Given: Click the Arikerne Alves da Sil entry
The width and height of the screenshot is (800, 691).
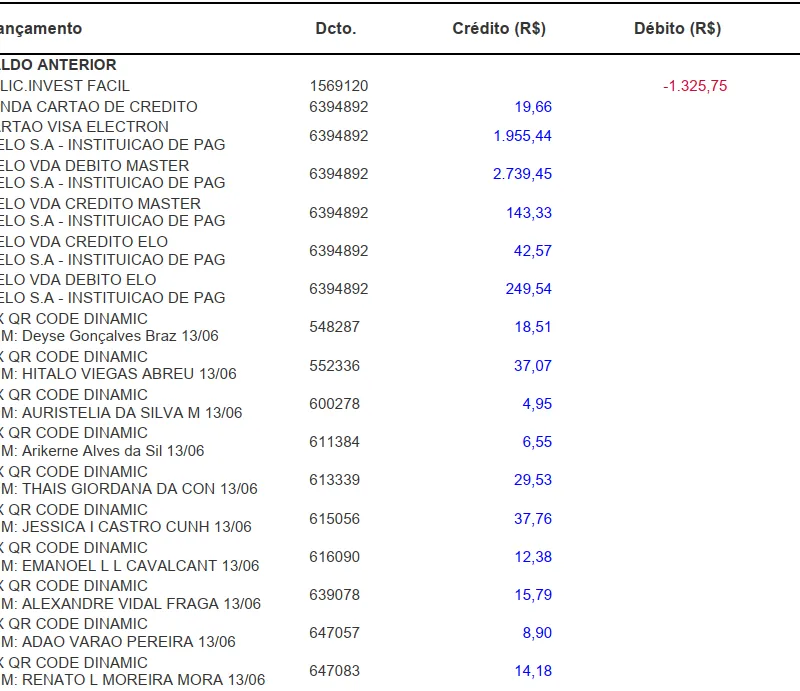Looking at the screenshot, I should pos(103,450).
